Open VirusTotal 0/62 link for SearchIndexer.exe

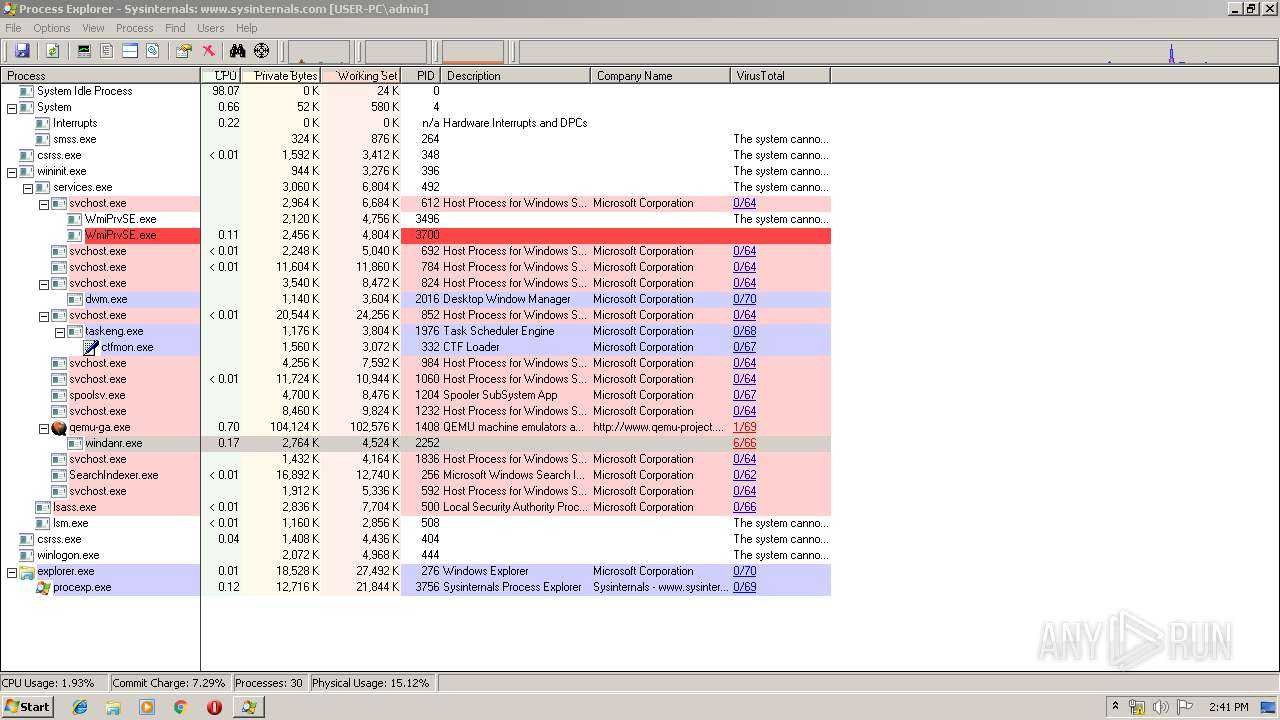pos(745,475)
